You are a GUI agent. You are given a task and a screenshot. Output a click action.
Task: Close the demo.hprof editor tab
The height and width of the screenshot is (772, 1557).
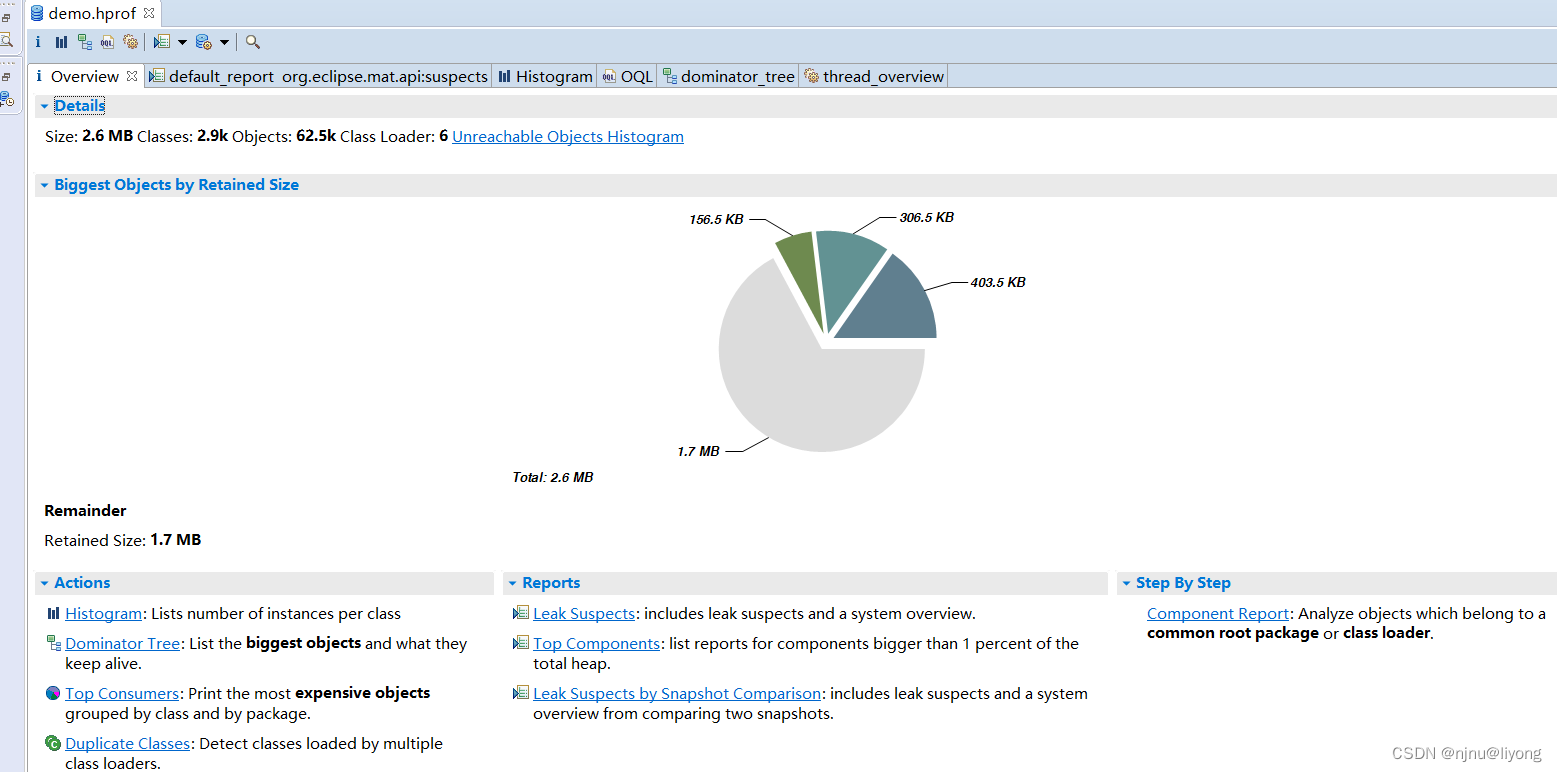click(x=148, y=14)
